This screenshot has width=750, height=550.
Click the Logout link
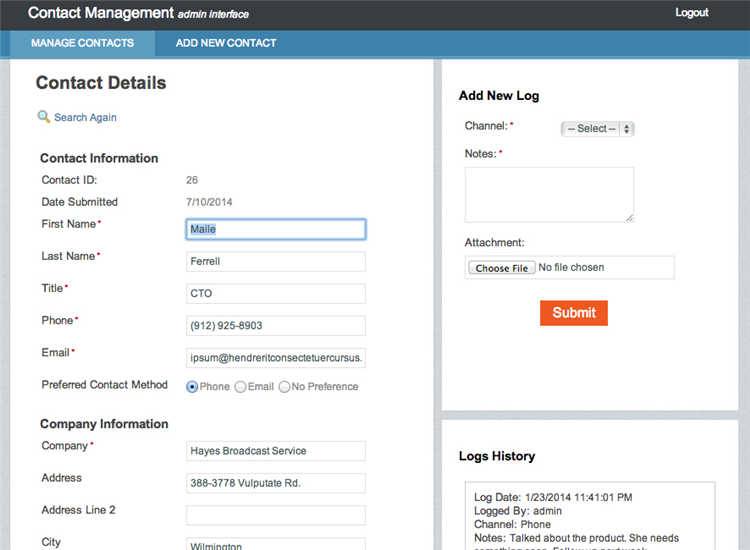pyautogui.click(x=691, y=13)
